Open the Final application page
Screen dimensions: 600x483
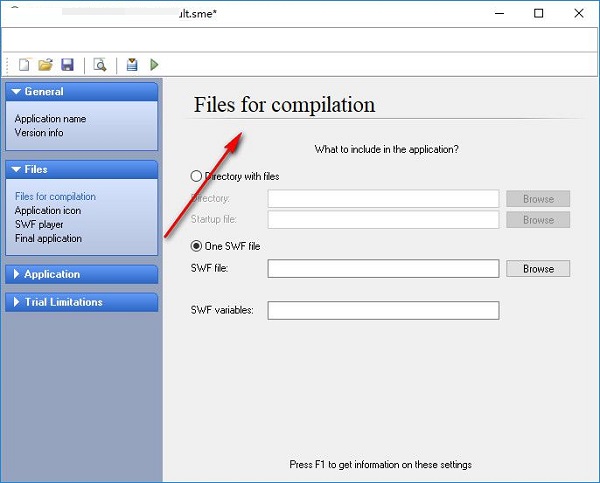(x=48, y=238)
